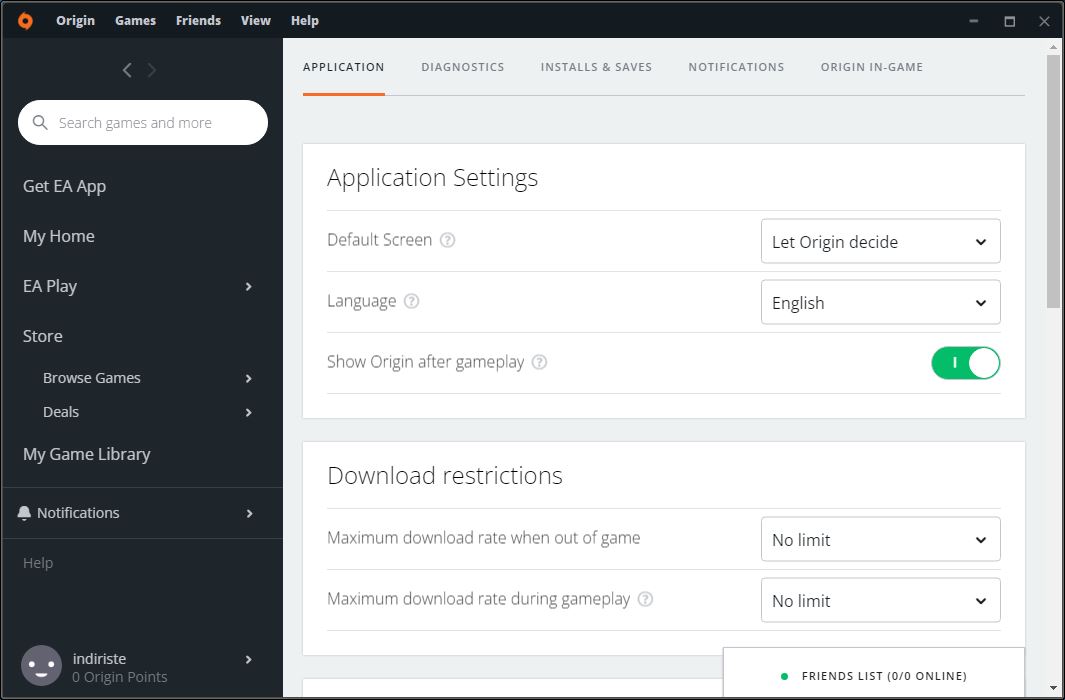Click the search magnifier icon
Viewport: 1065px width, 700px height.
click(x=40, y=123)
